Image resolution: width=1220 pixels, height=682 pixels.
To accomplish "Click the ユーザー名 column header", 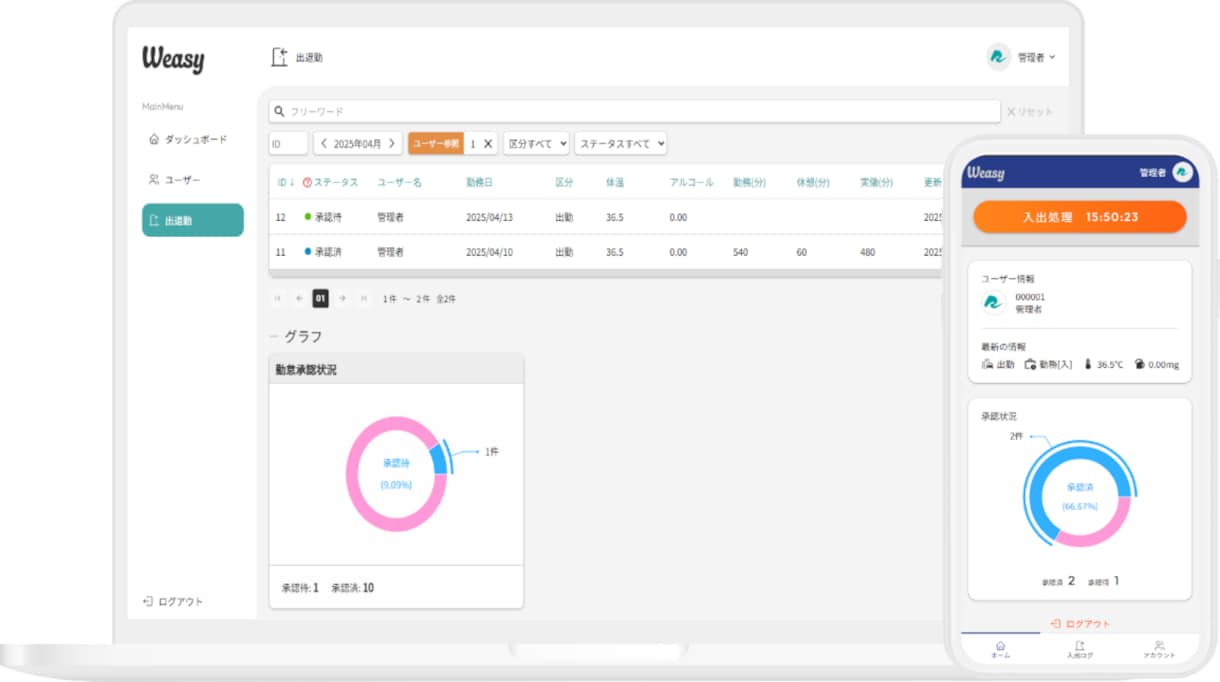I will (x=399, y=182).
